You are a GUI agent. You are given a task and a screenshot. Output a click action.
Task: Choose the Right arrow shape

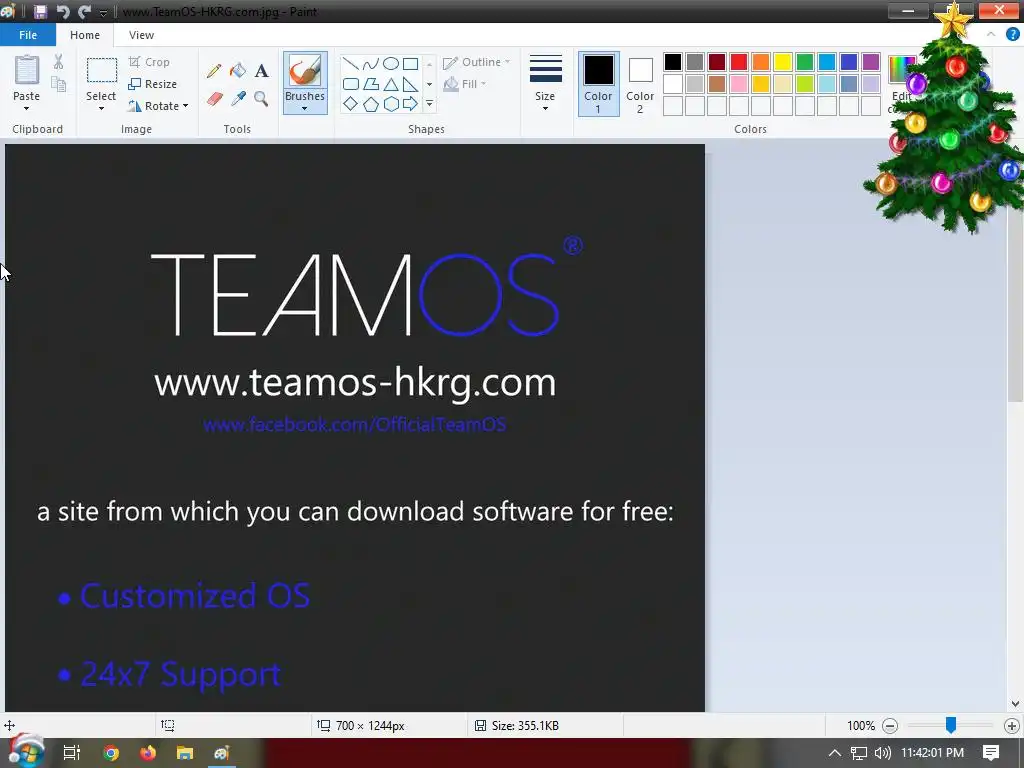[410, 104]
